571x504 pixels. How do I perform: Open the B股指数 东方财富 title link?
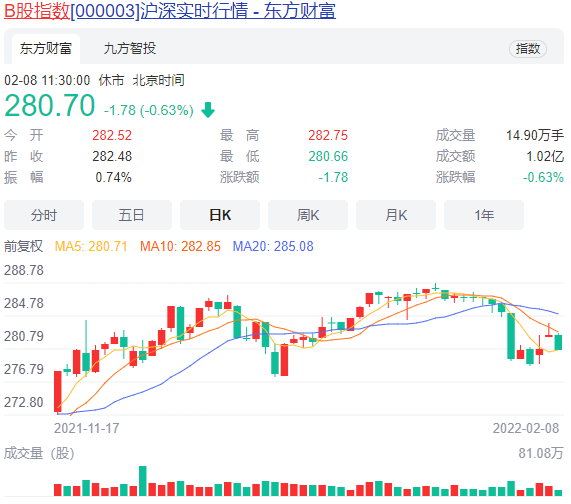click(x=170, y=11)
